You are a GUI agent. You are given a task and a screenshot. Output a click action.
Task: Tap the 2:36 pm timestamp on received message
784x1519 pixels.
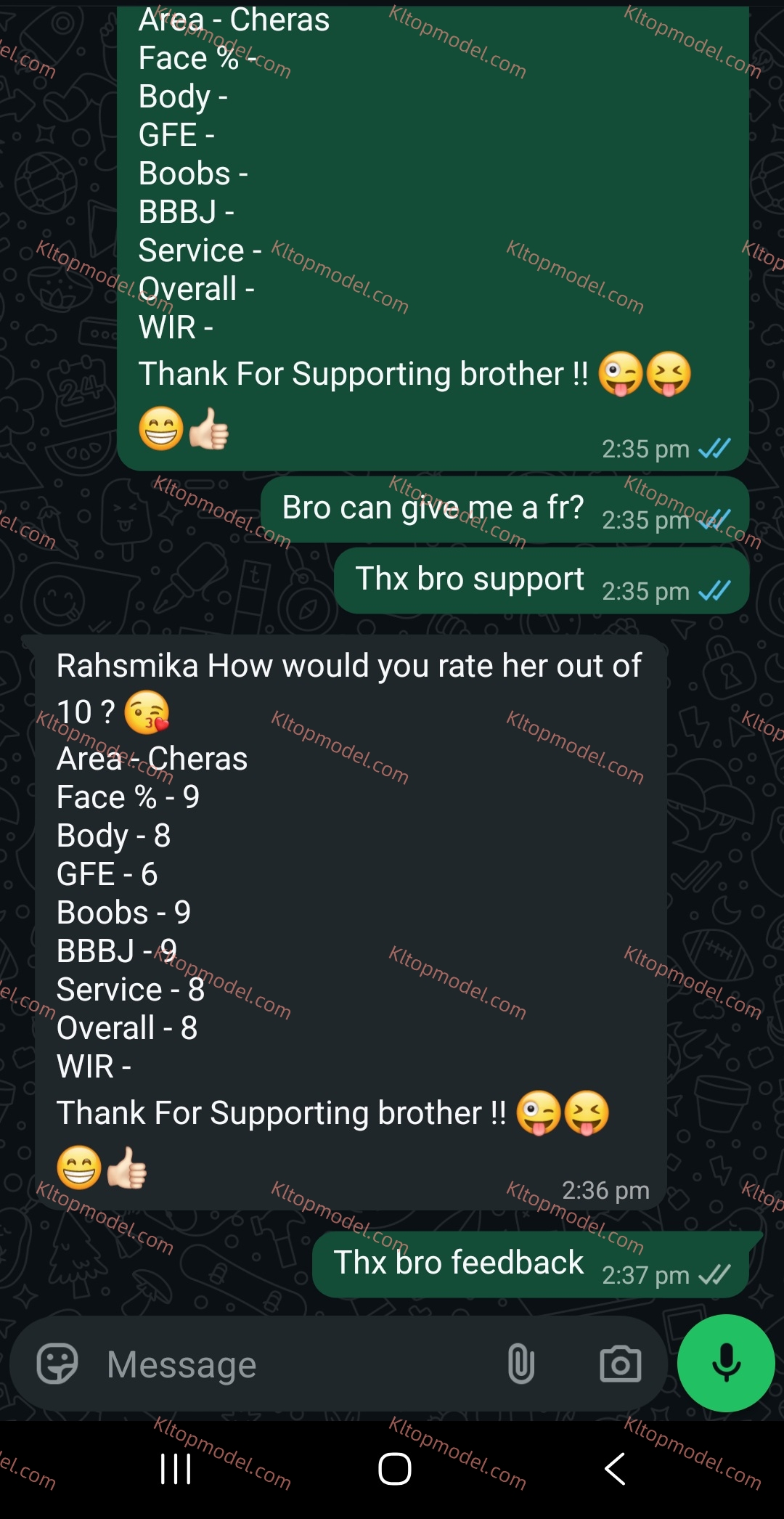click(x=605, y=1190)
